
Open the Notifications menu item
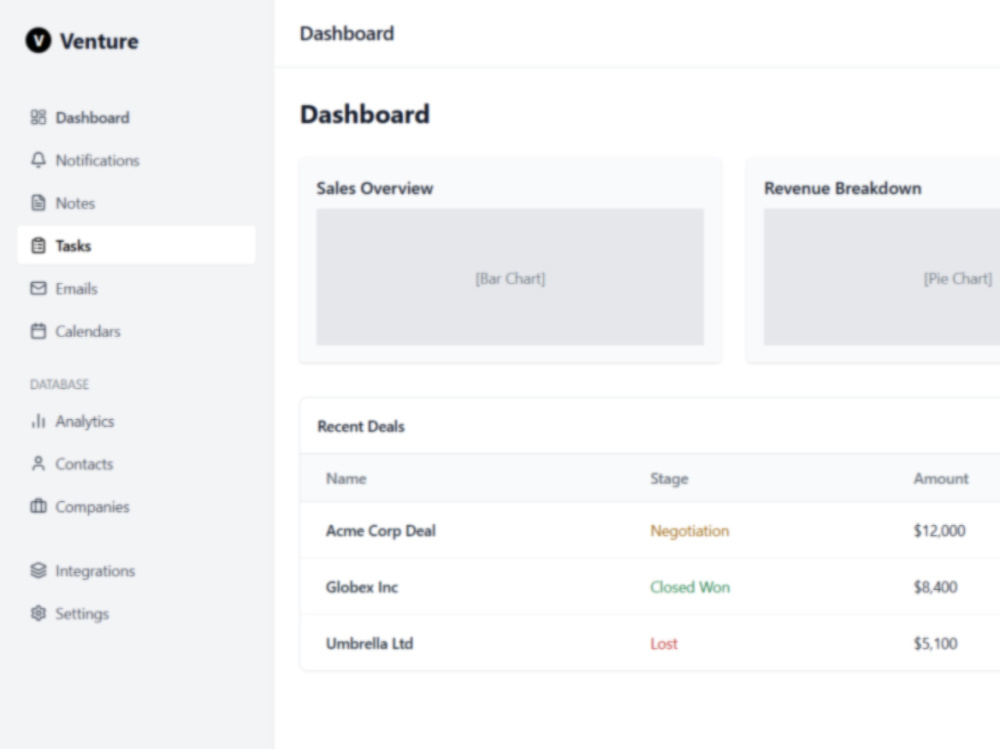(136, 160)
